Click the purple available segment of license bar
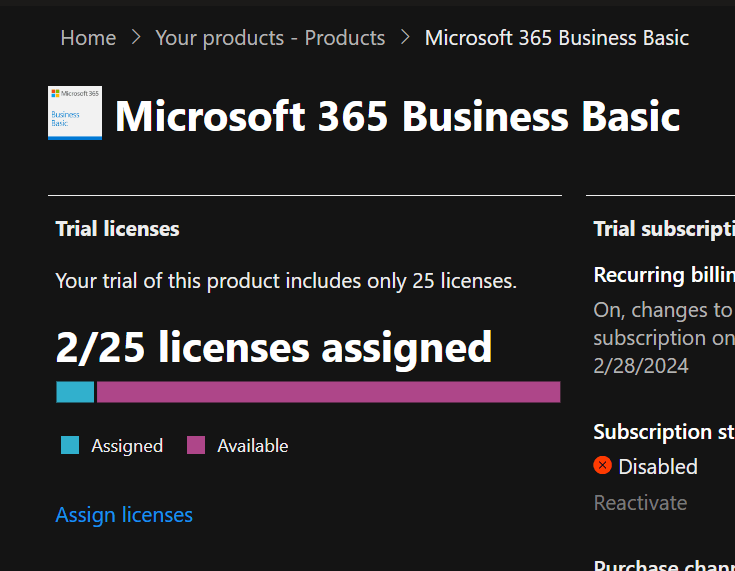Image resolution: width=735 pixels, height=571 pixels. click(x=328, y=392)
